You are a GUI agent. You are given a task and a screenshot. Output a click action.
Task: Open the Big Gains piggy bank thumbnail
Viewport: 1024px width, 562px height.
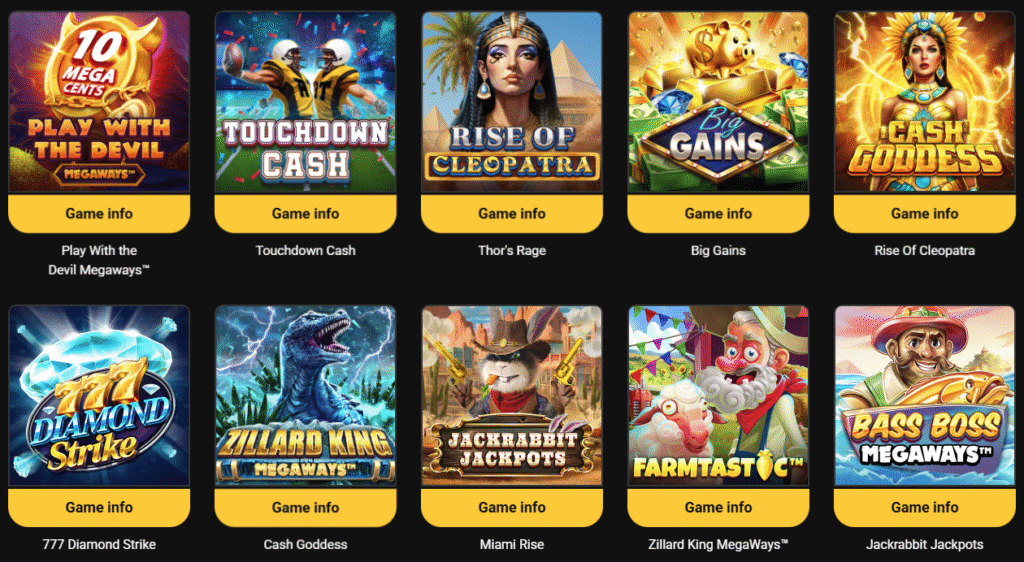718,102
